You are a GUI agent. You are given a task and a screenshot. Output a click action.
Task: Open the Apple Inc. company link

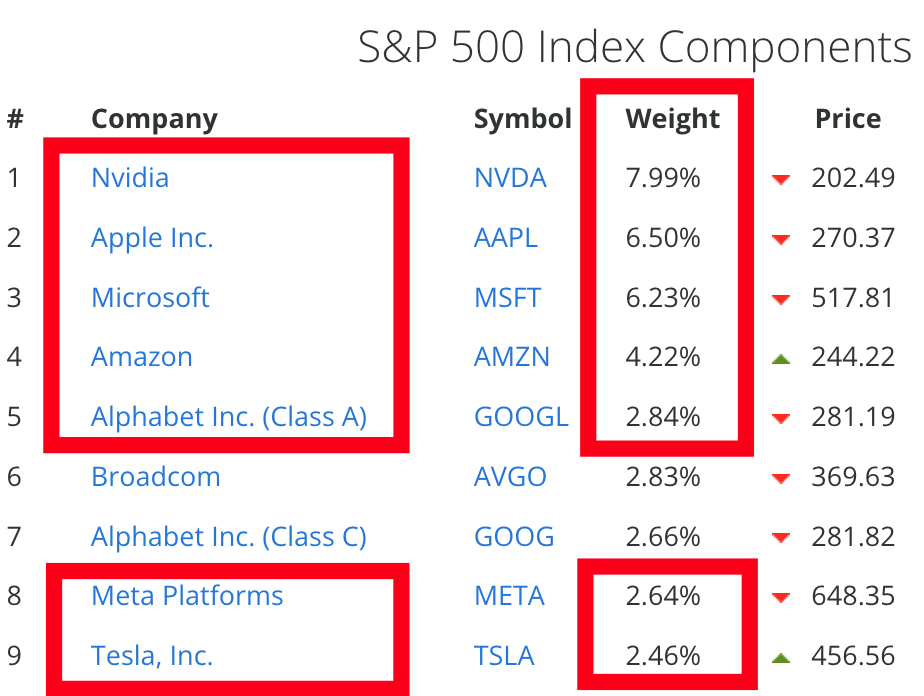coord(152,238)
